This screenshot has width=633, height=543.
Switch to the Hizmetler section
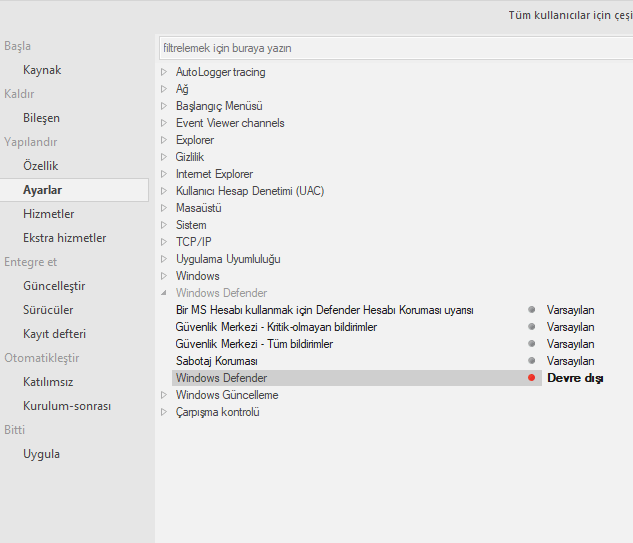[48, 214]
